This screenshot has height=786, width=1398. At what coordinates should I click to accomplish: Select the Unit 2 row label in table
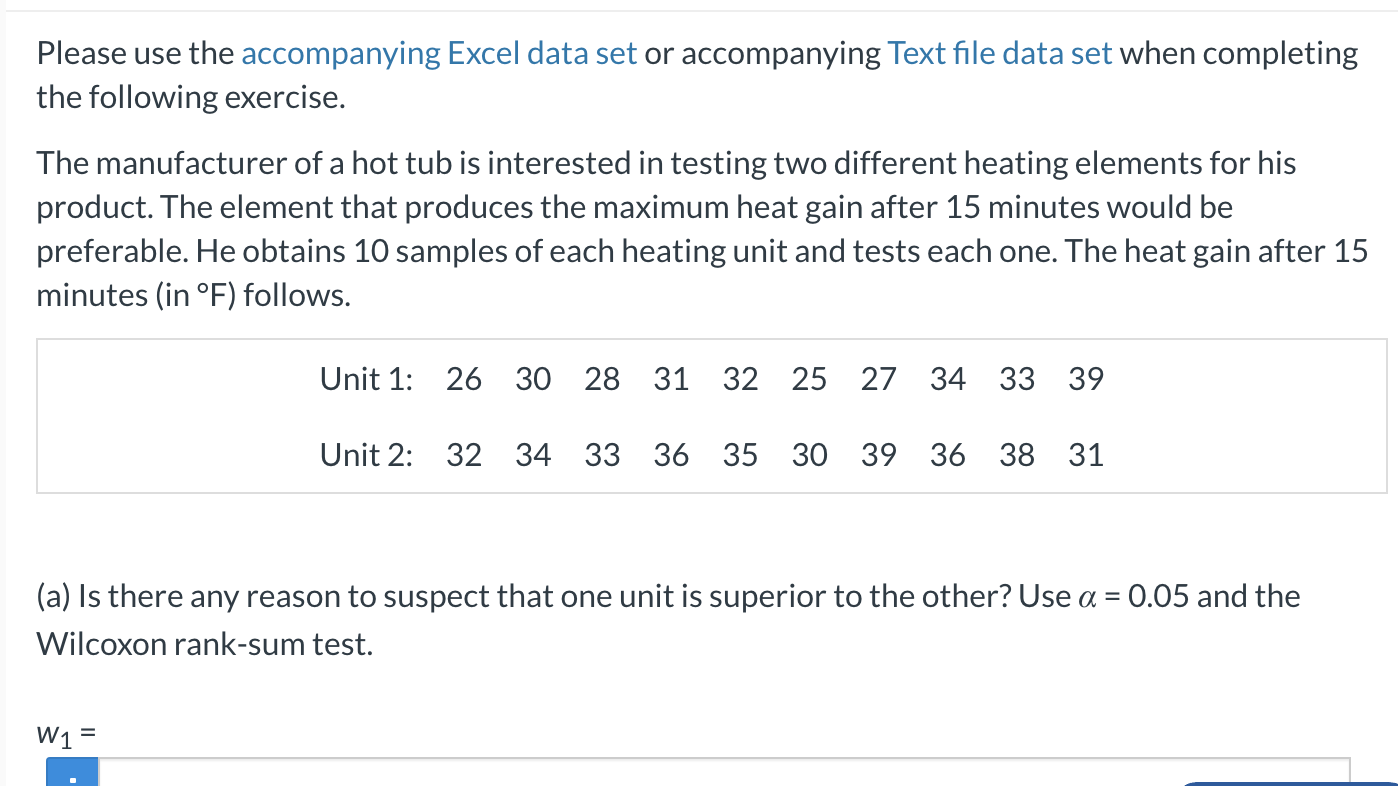coord(364,455)
